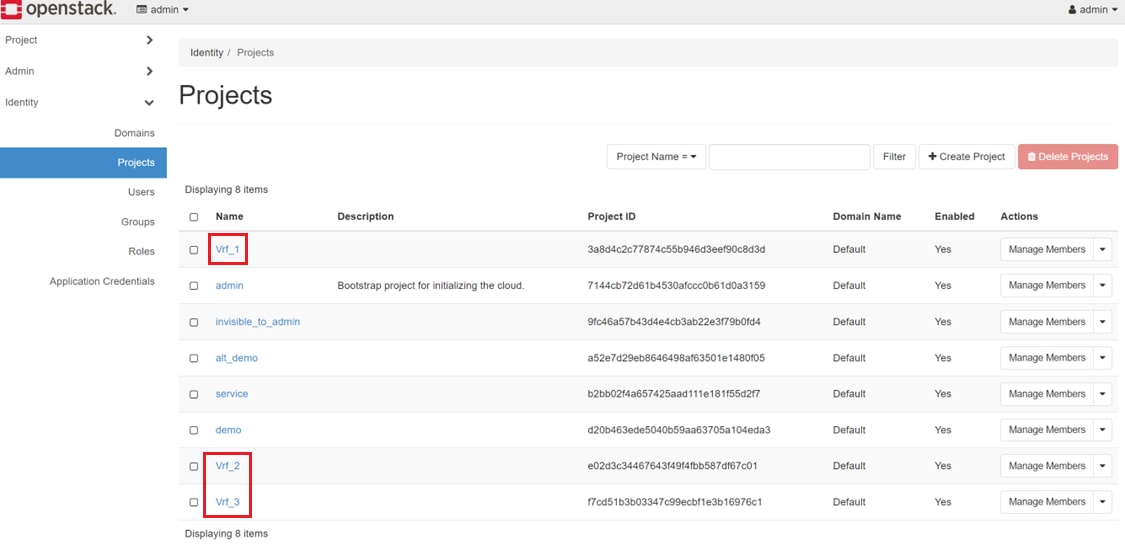Open actions dropdown arrow for Vrf_3
Image resolution: width=1125 pixels, height=545 pixels.
(1103, 502)
